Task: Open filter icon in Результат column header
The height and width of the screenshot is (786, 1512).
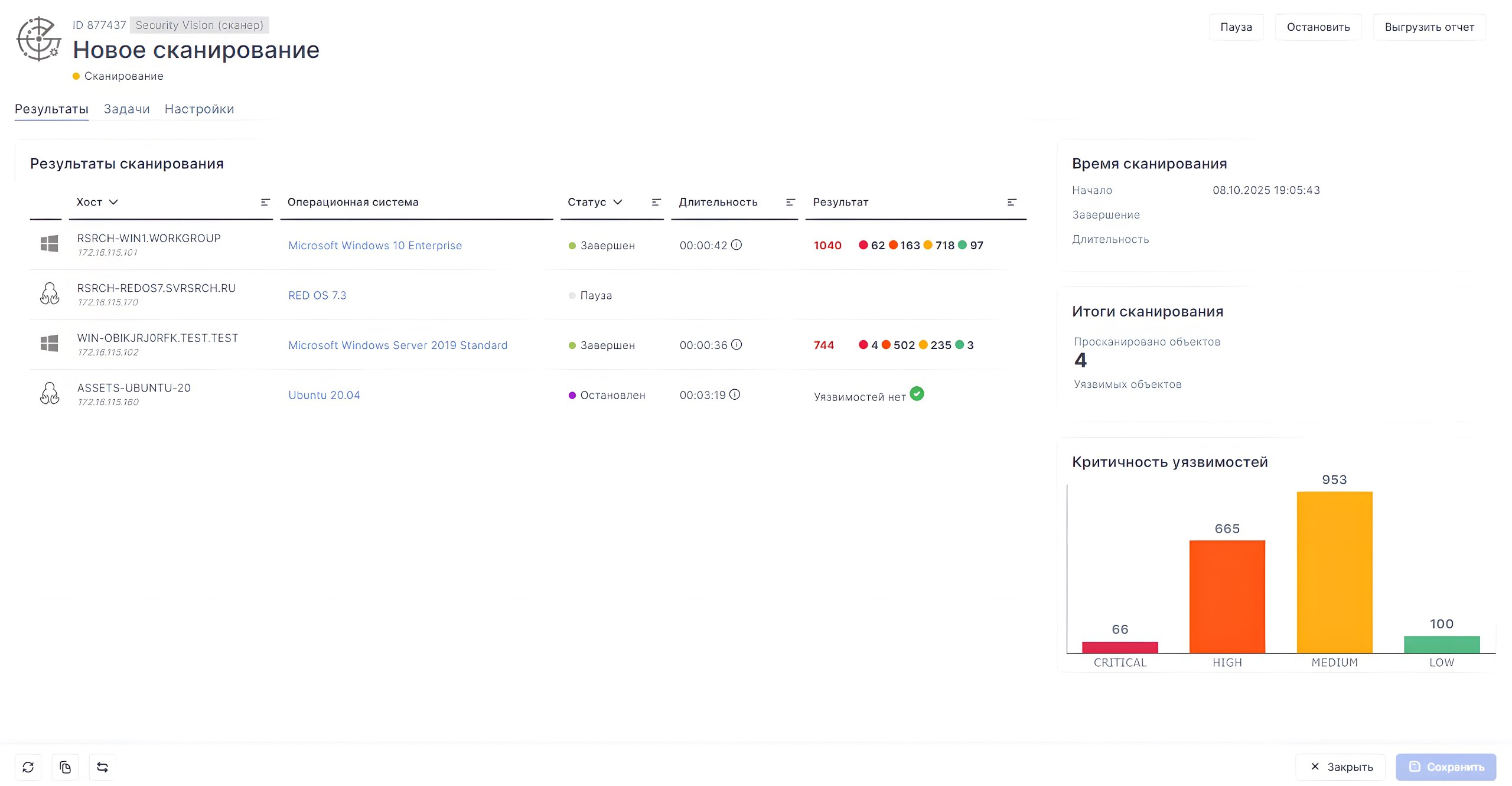Action: 1012,202
